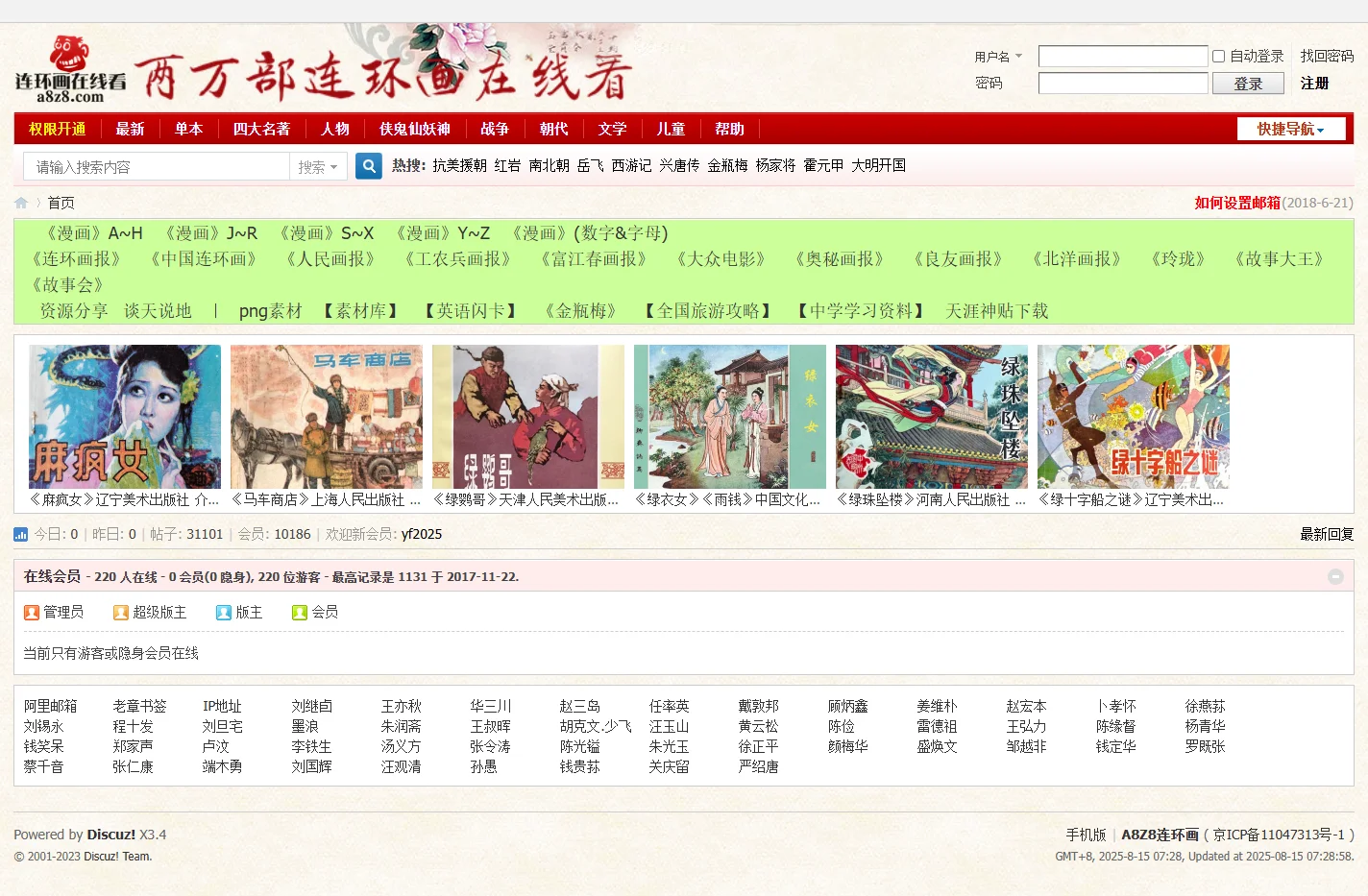Click artist link 刘继卣
Image resolution: width=1368 pixels, height=896 pixels.
311,706
